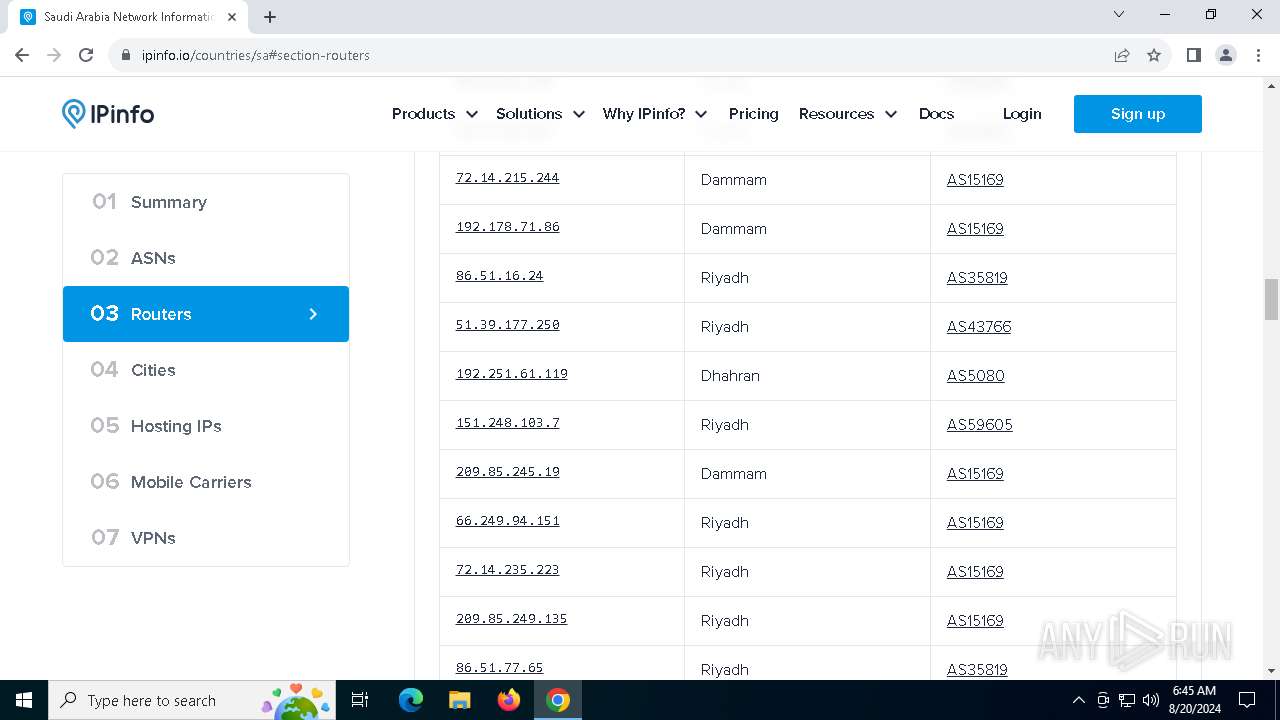Jump to 04 Cities section
Viewport: 1280px width, 720px height.
(x=206, y=370)
